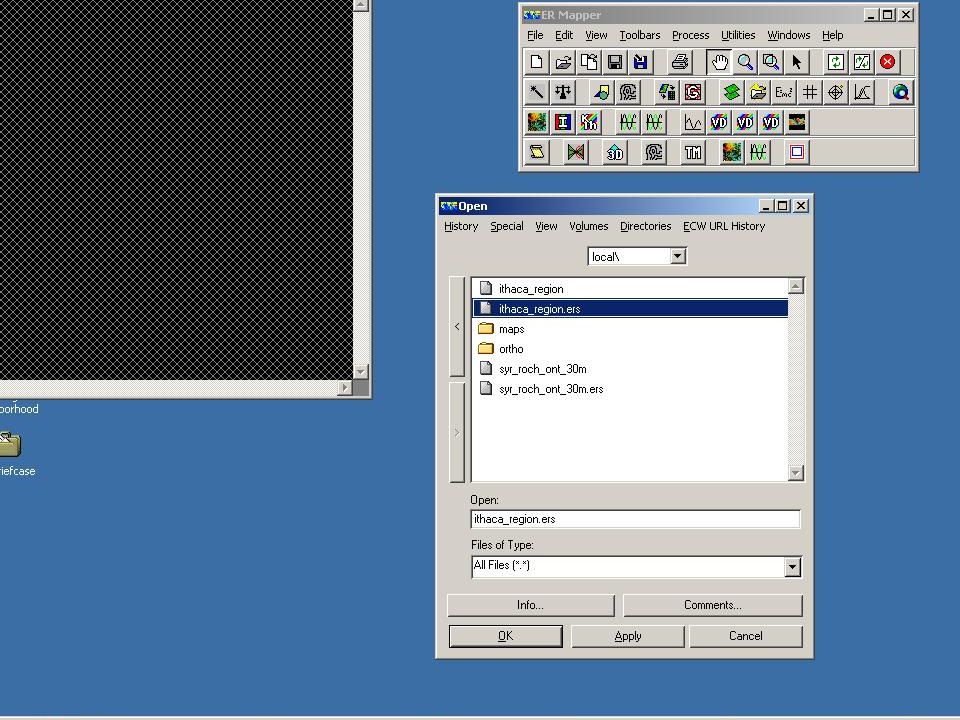
Task: Click the '<' back button beside file list
Action: click(457, 326)
